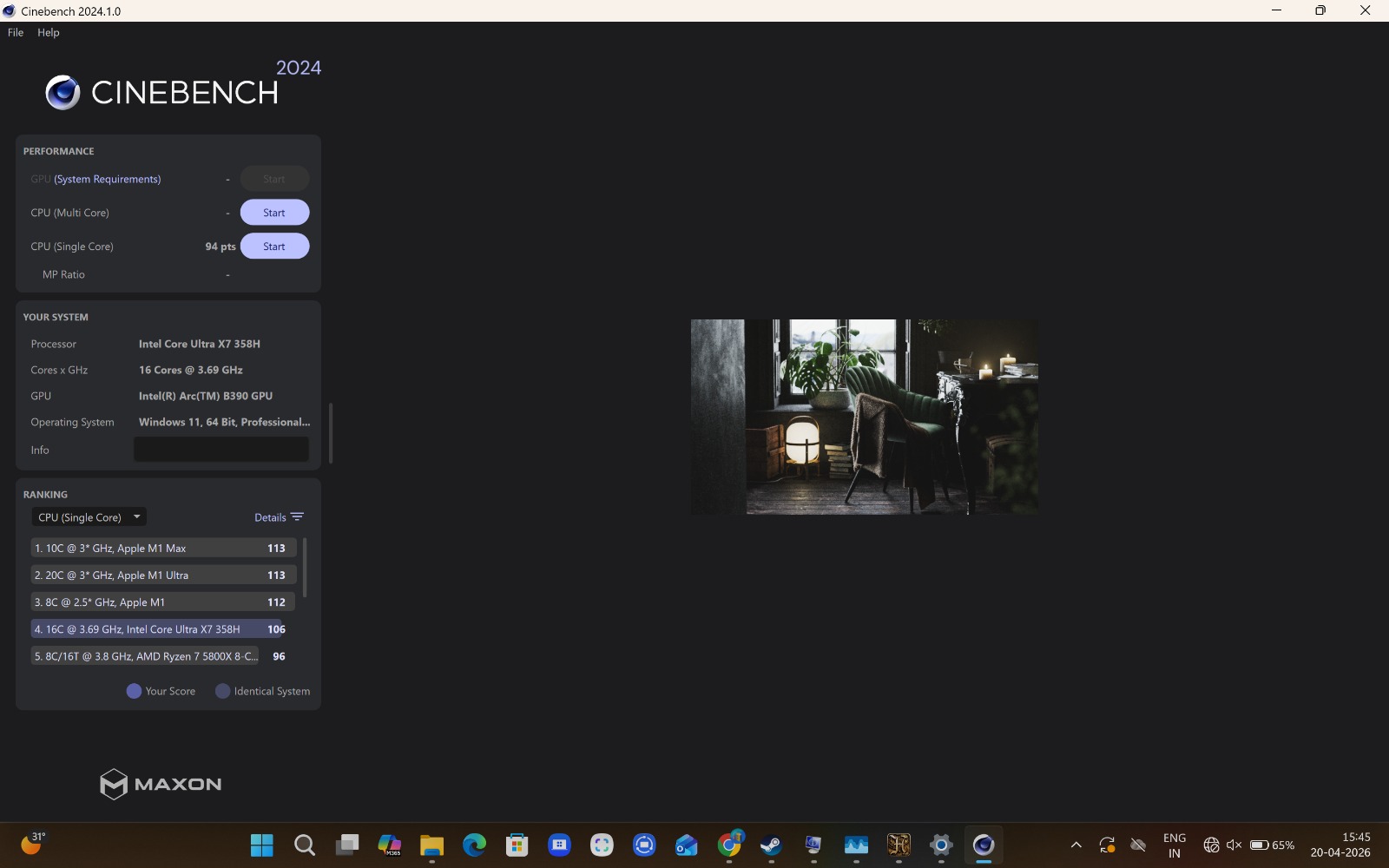The width and height of the screenshot is (1389, 868).
Task: Toggle the Your Score legend indicator
Action: 134,691
